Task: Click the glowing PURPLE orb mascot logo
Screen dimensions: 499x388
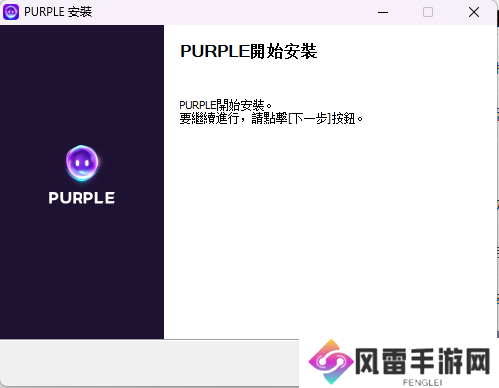Action: click(82, 163)
